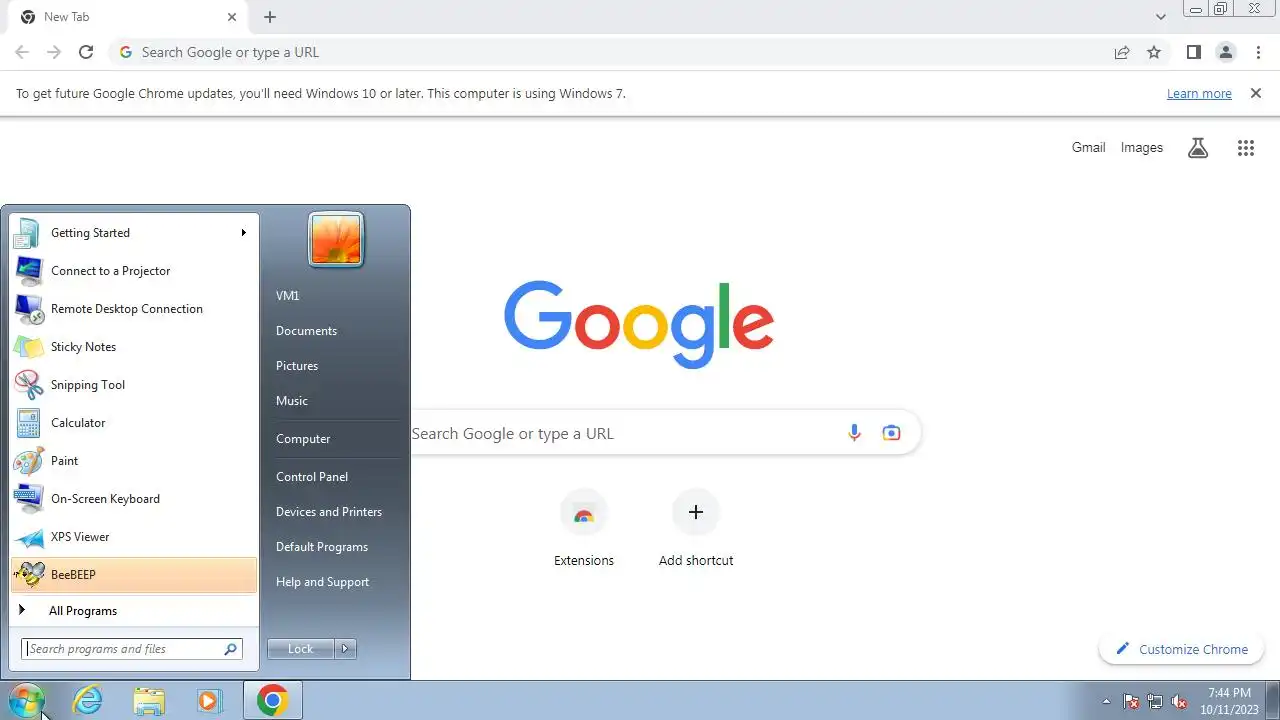
Task: Open Internet Explorer from taskbar
Action: tap(88, 701)
